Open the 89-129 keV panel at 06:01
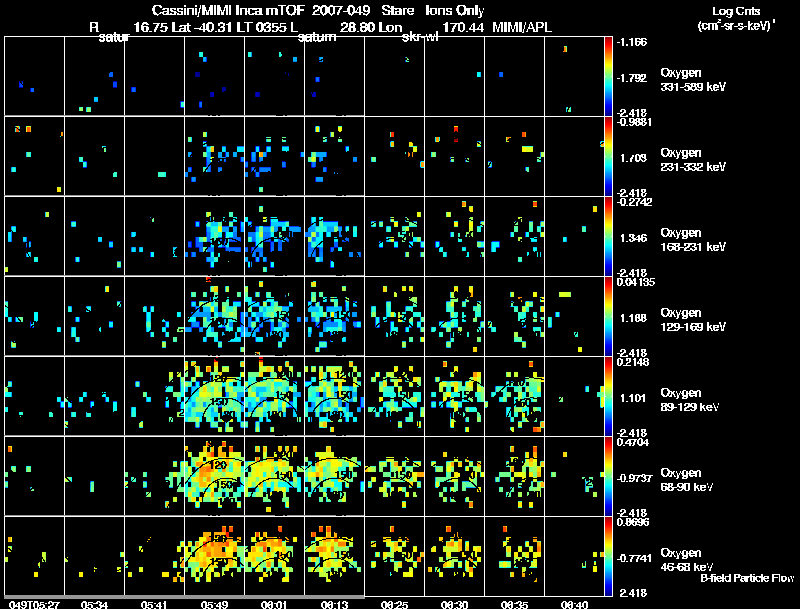Viewport: 800px width, 609px height. (274, 396)
